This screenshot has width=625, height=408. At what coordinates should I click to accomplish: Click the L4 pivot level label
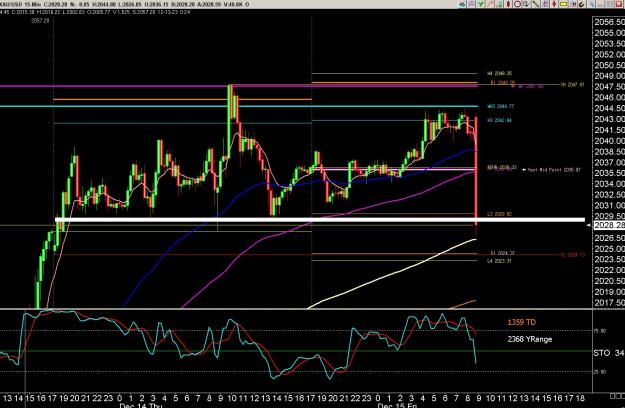click(x=499, y=261)
